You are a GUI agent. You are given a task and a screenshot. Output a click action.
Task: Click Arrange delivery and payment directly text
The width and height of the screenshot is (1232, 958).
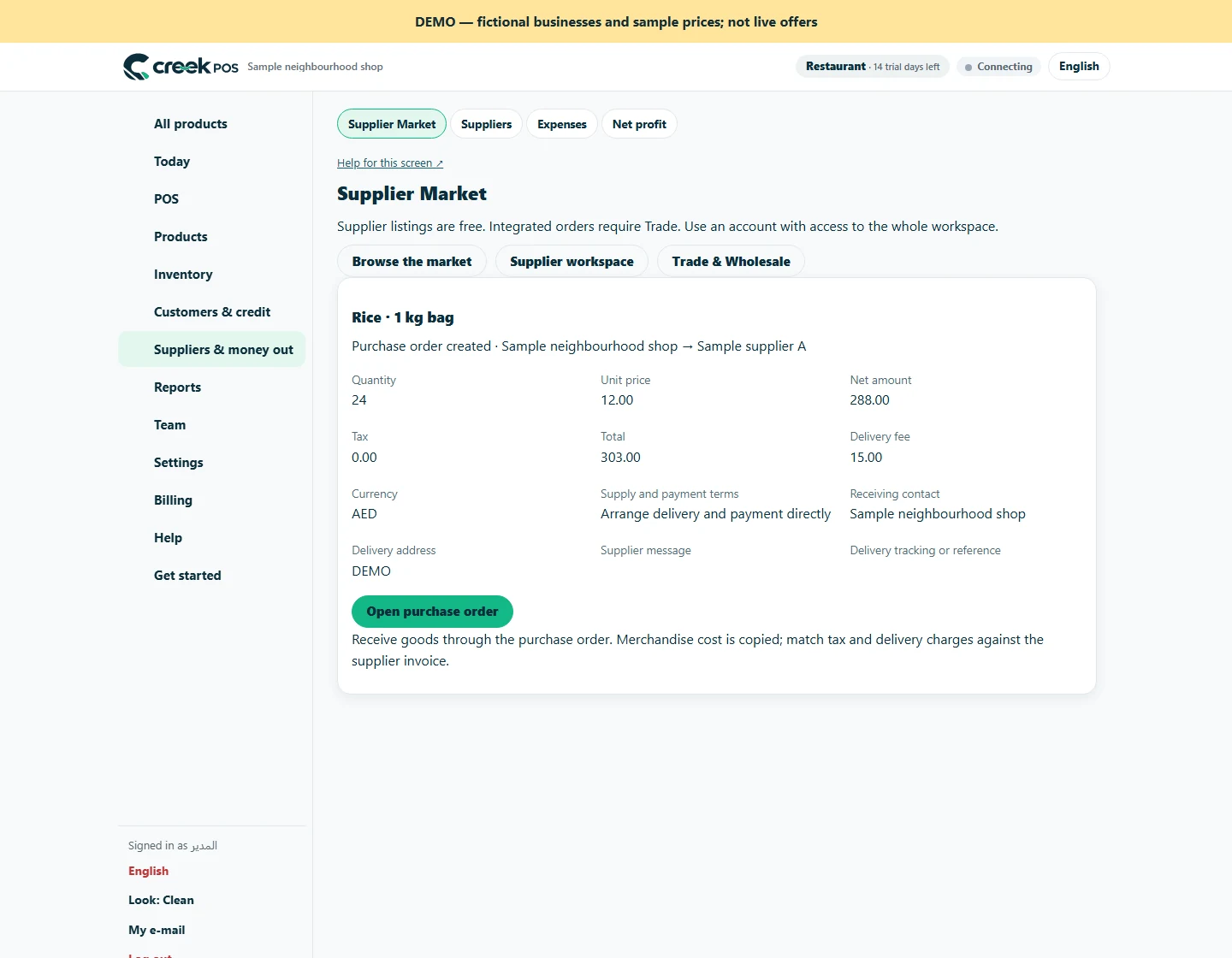point(715,514)
